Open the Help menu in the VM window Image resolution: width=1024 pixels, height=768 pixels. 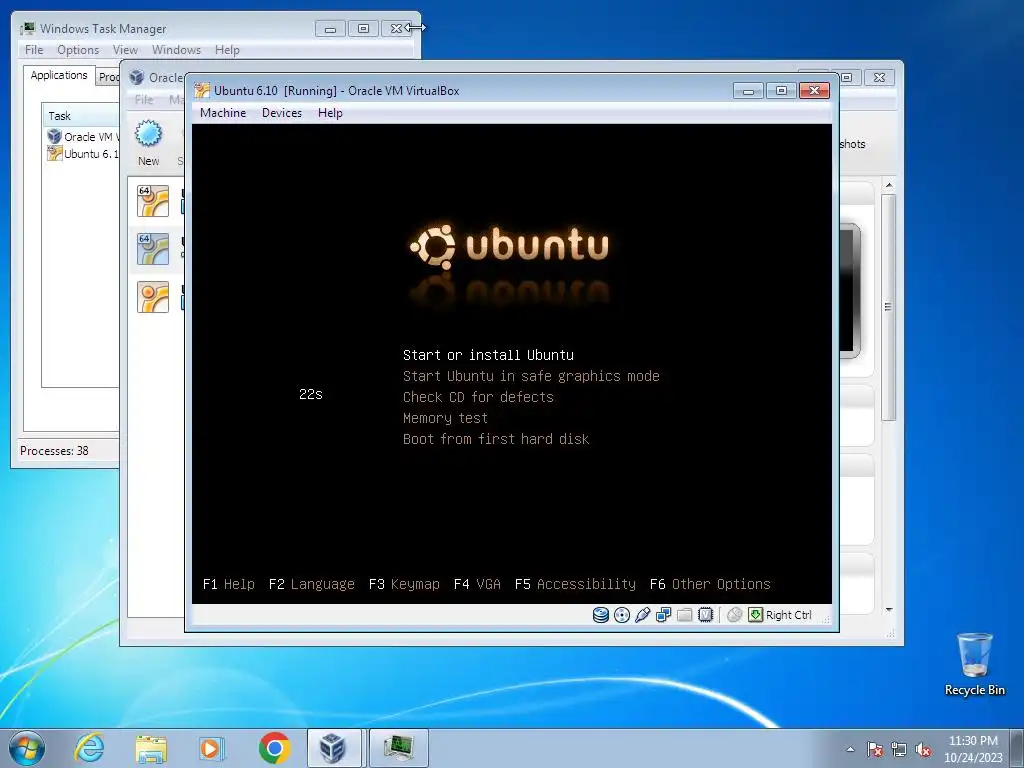click(330, 113)
